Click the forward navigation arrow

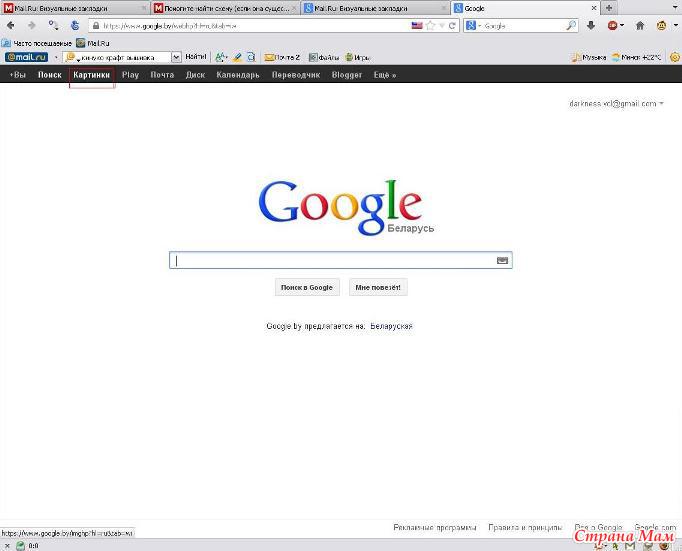(x=31, y=26)
